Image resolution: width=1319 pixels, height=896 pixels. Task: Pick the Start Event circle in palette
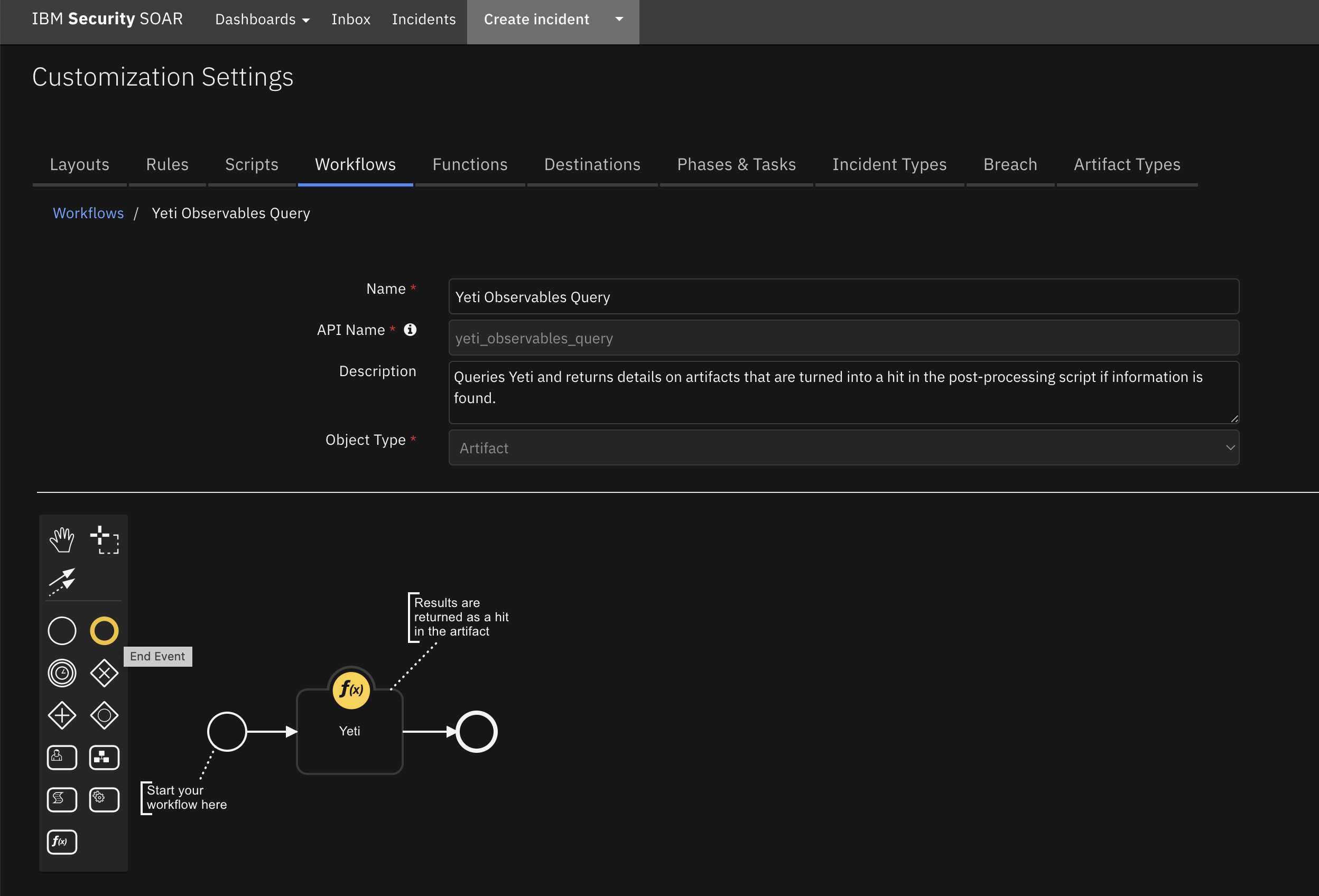point(62,630)
